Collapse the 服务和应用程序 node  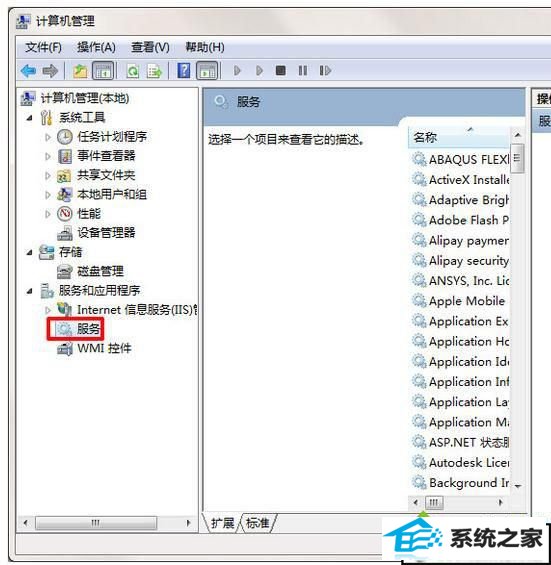(x=30, y=290)
